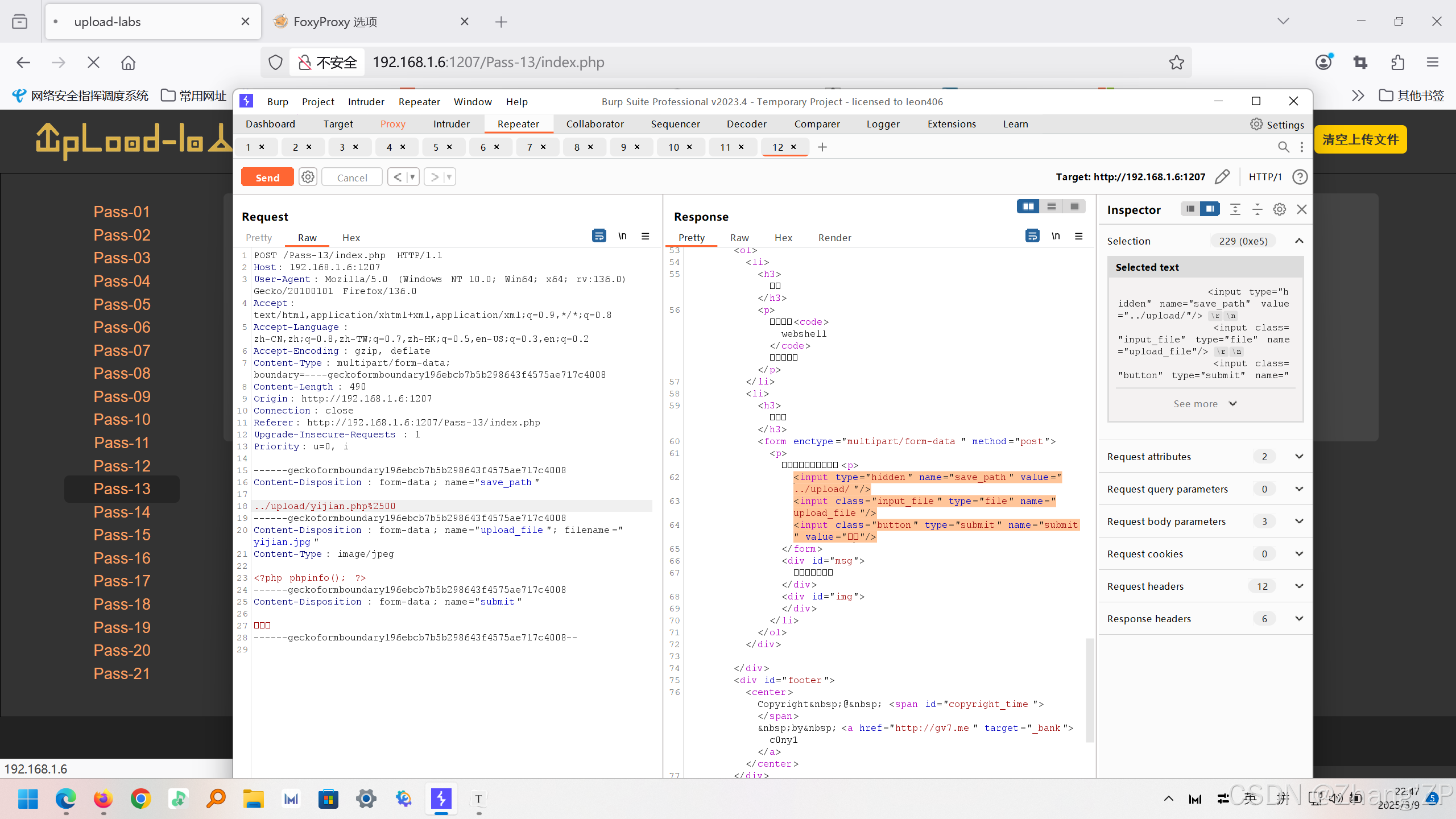Expand the Request body parameters section

pyautogui.click(x=1299, y=522)
